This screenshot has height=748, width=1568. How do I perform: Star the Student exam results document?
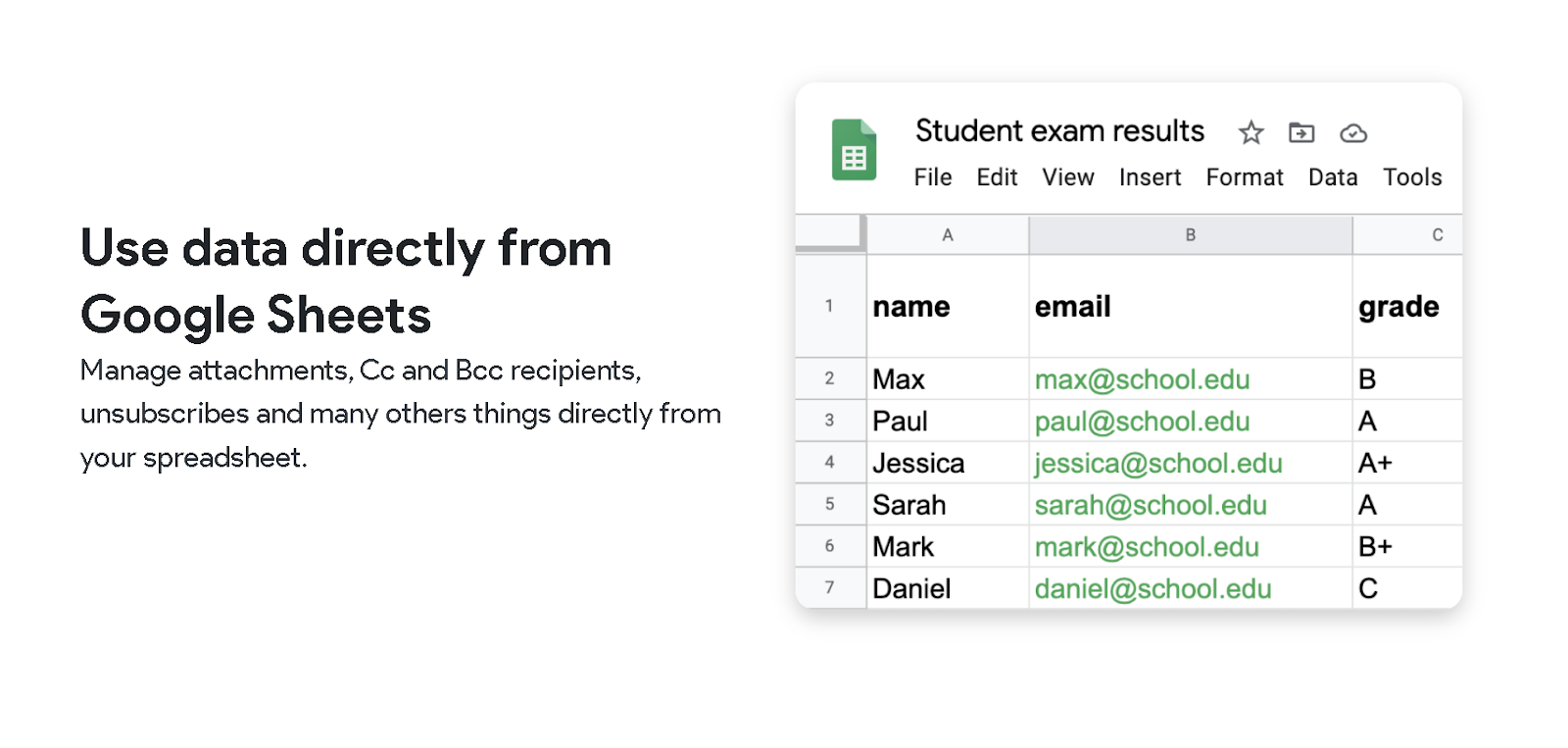pyautogui.click(x=1250, y=132)
